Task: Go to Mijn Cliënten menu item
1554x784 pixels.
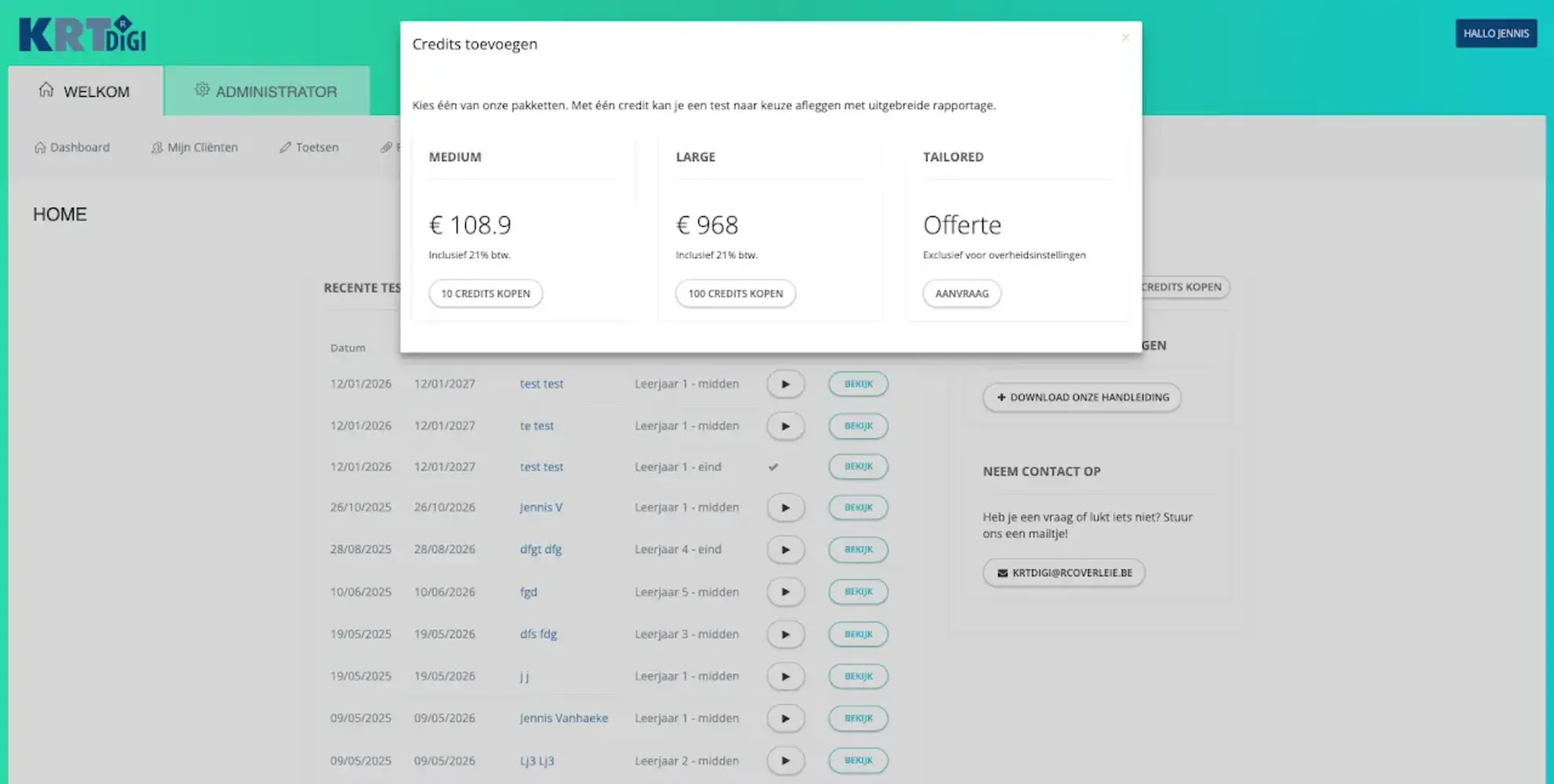Action: [x=195, y=147]
